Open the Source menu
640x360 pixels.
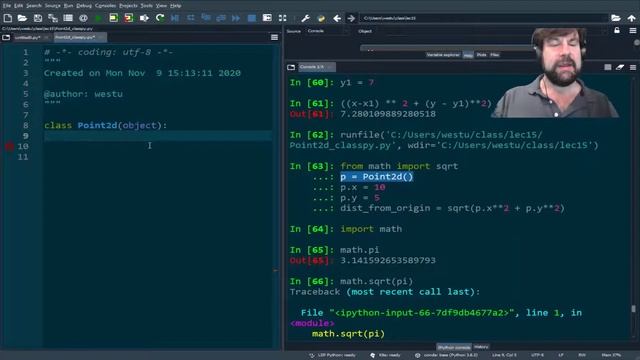(53, 6)
